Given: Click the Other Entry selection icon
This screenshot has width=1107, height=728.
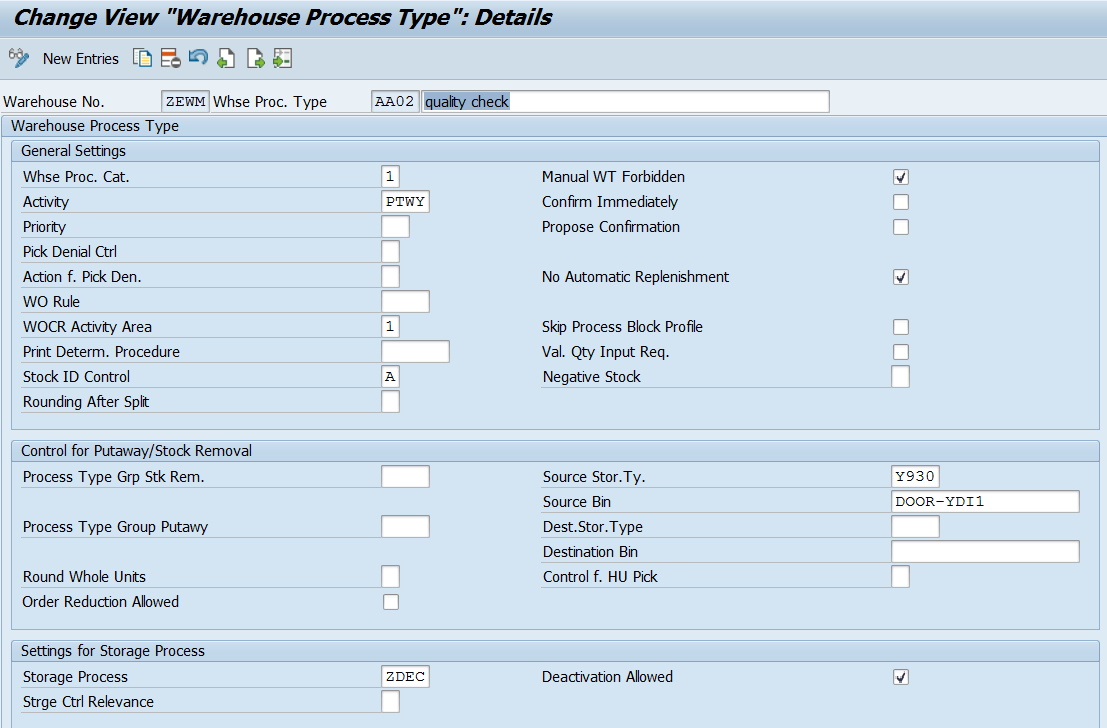Looking at the screenshot, I should [x=282, y=59].
